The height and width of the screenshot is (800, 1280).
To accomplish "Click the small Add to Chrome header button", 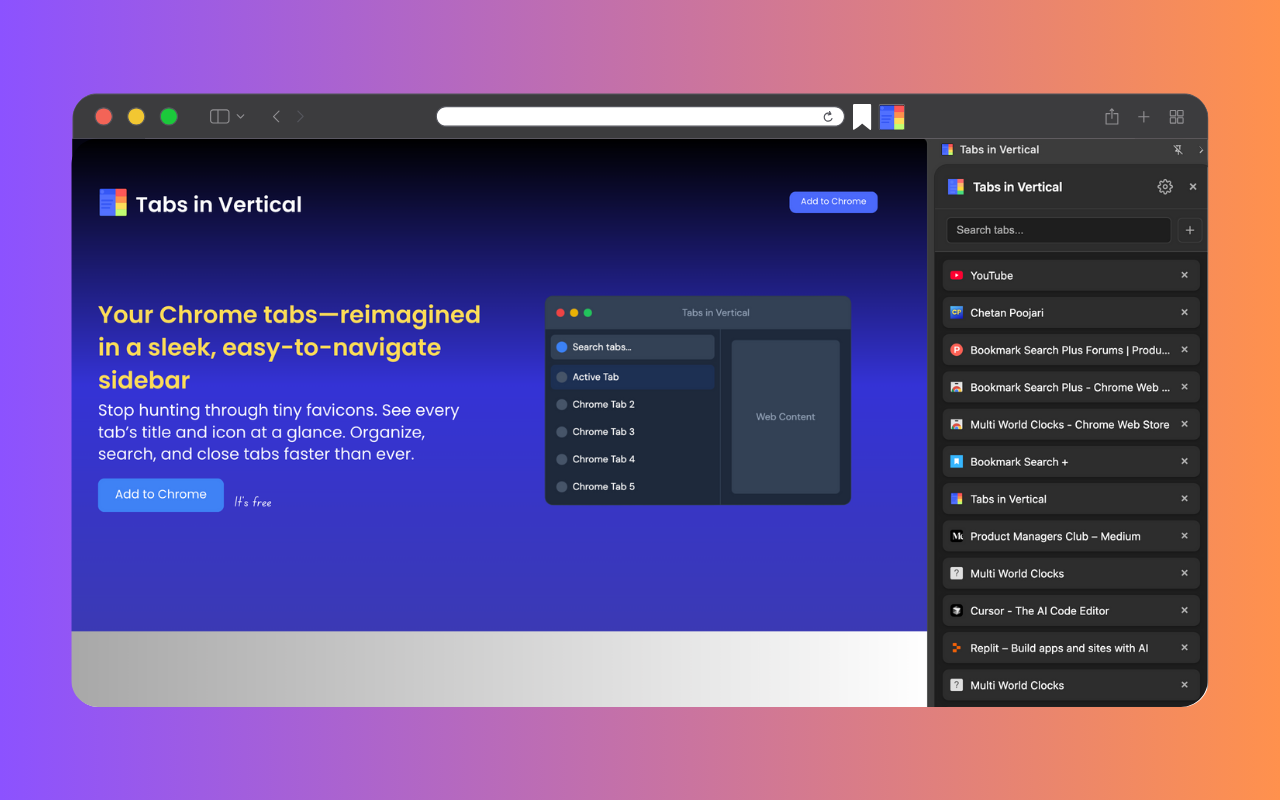I will [833, 202].
